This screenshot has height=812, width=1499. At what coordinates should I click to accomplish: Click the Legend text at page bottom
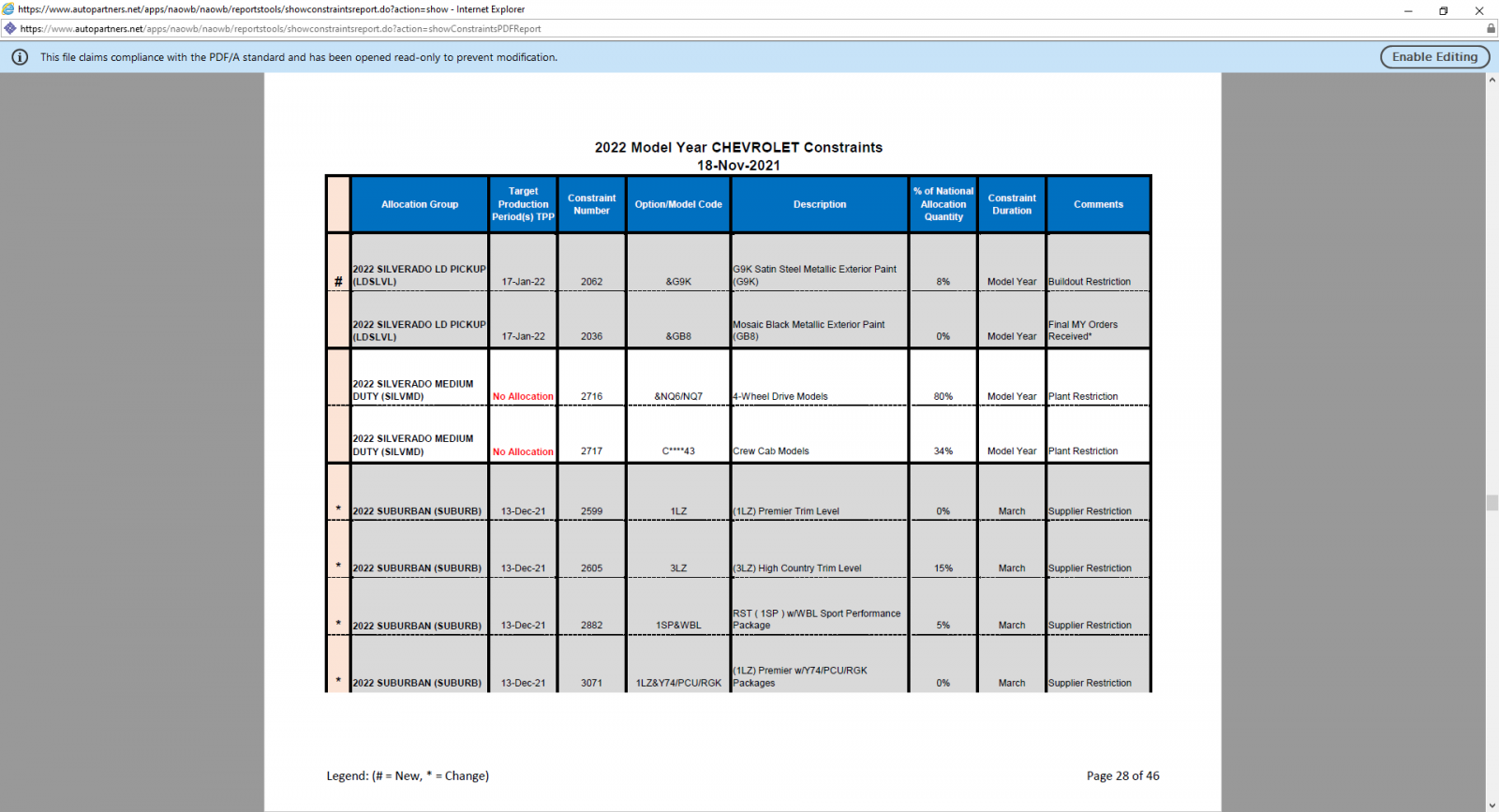coord(408,775)
